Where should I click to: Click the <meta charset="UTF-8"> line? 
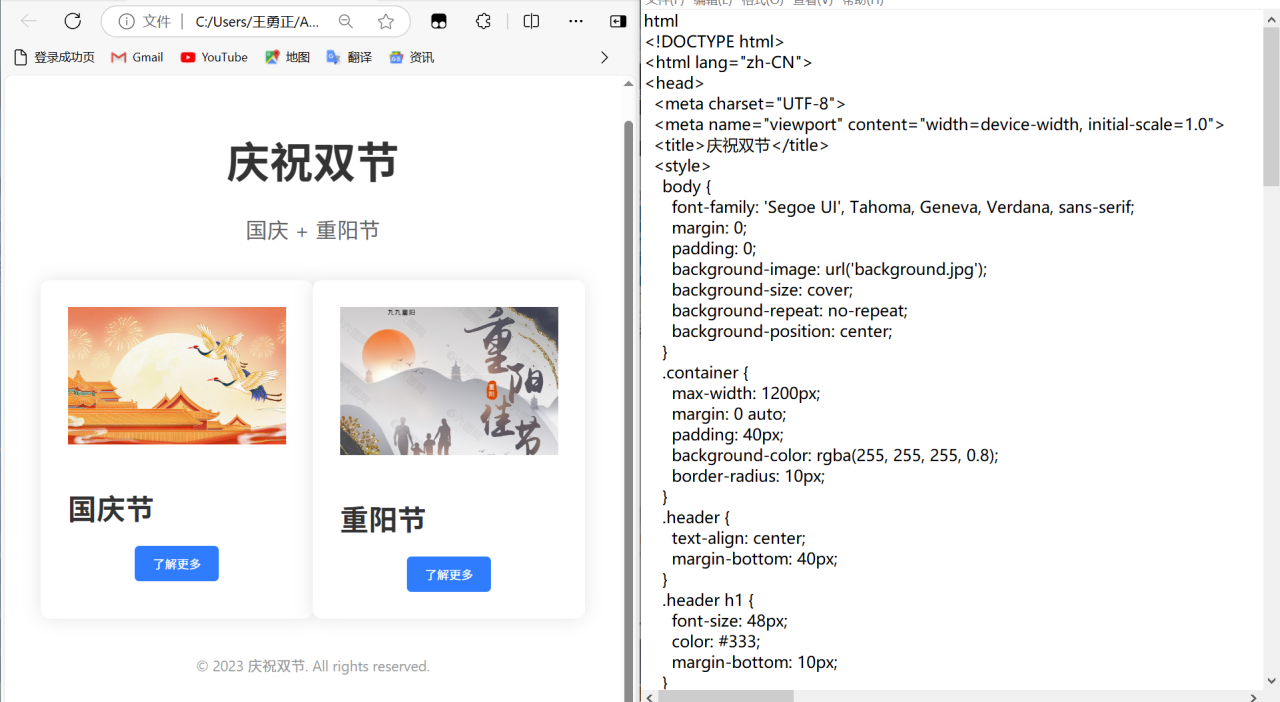coord(750,104)
